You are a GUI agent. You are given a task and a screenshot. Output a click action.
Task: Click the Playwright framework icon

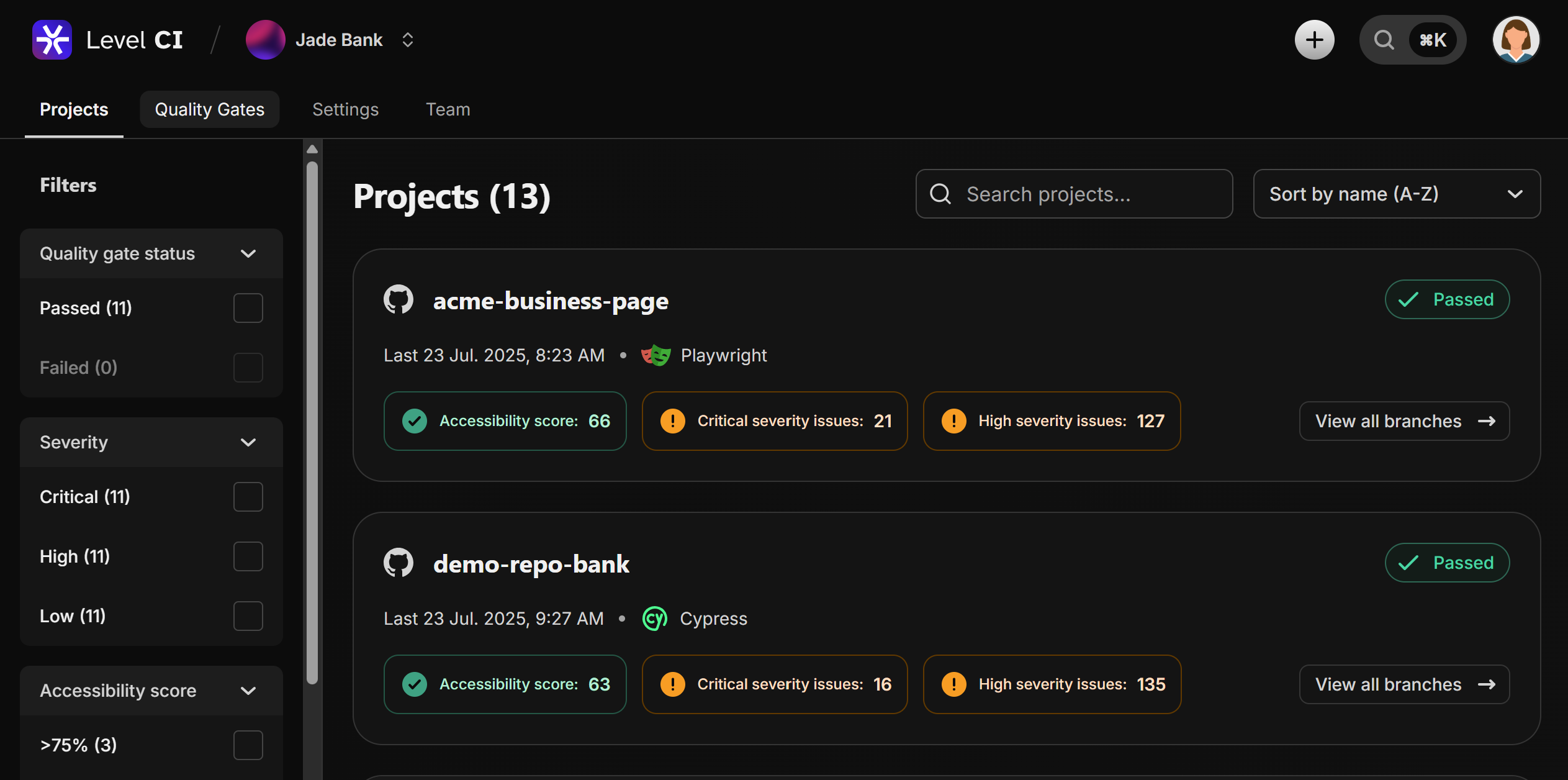coord(656,355)
